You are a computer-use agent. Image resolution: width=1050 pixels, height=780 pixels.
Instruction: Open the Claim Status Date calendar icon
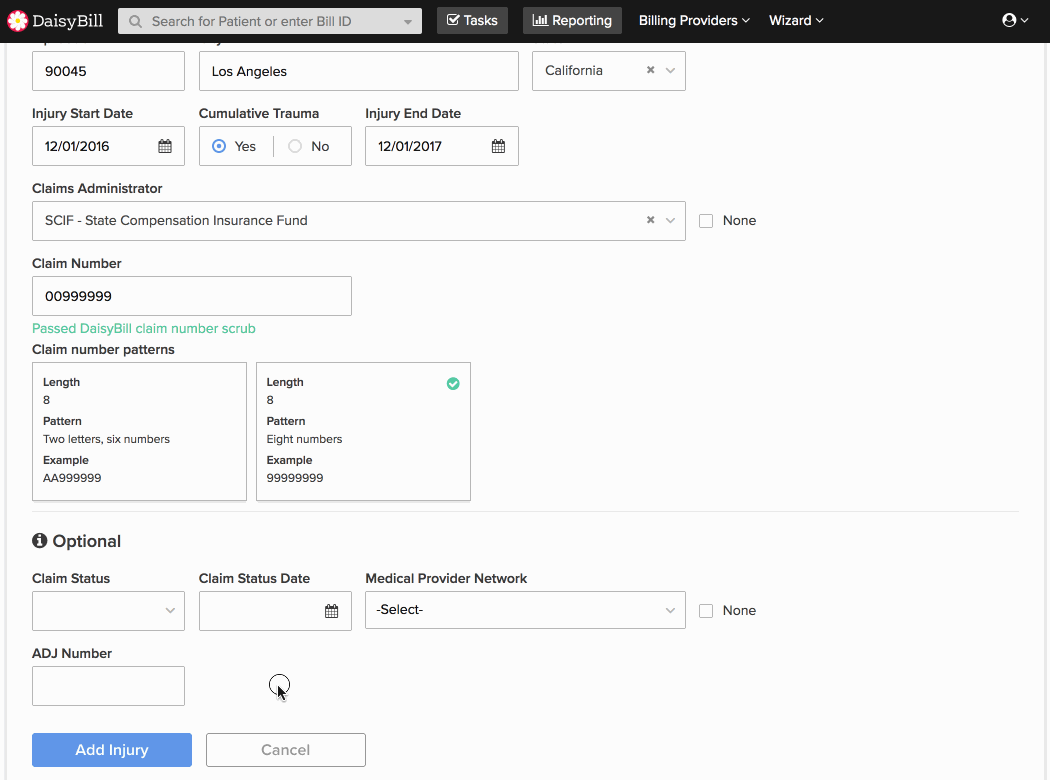(x=331, y=611)
